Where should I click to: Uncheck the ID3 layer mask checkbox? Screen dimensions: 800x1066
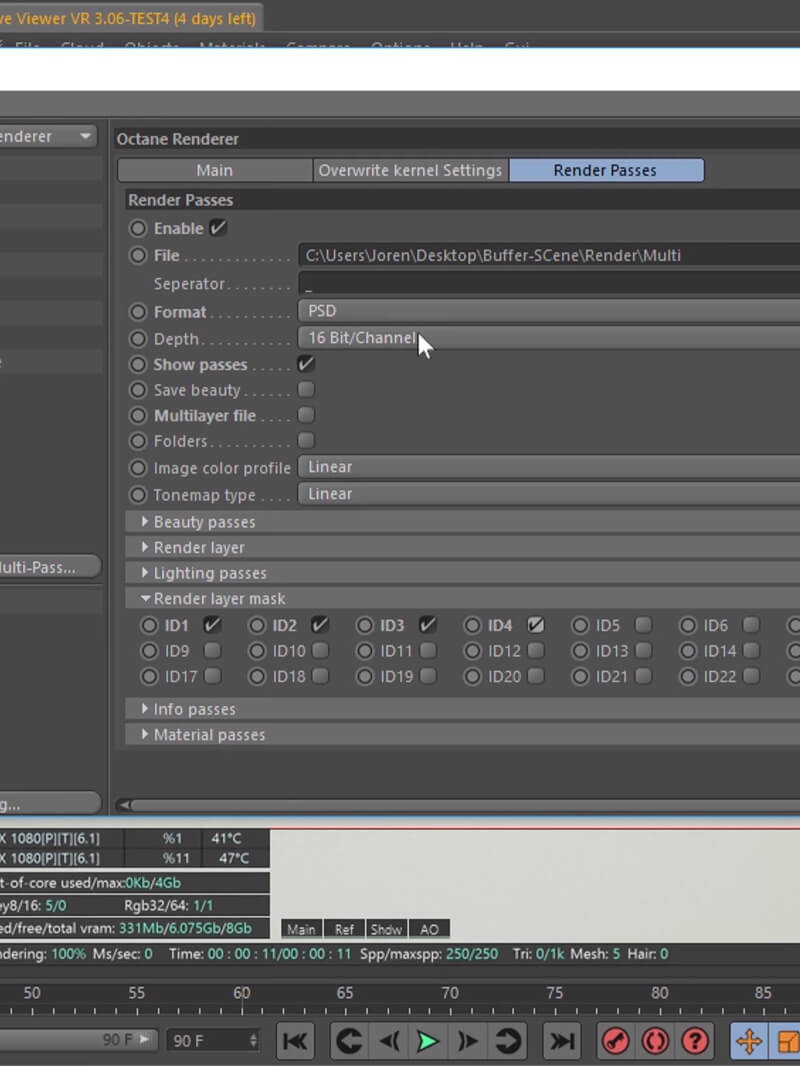click(x=428, y=625)
